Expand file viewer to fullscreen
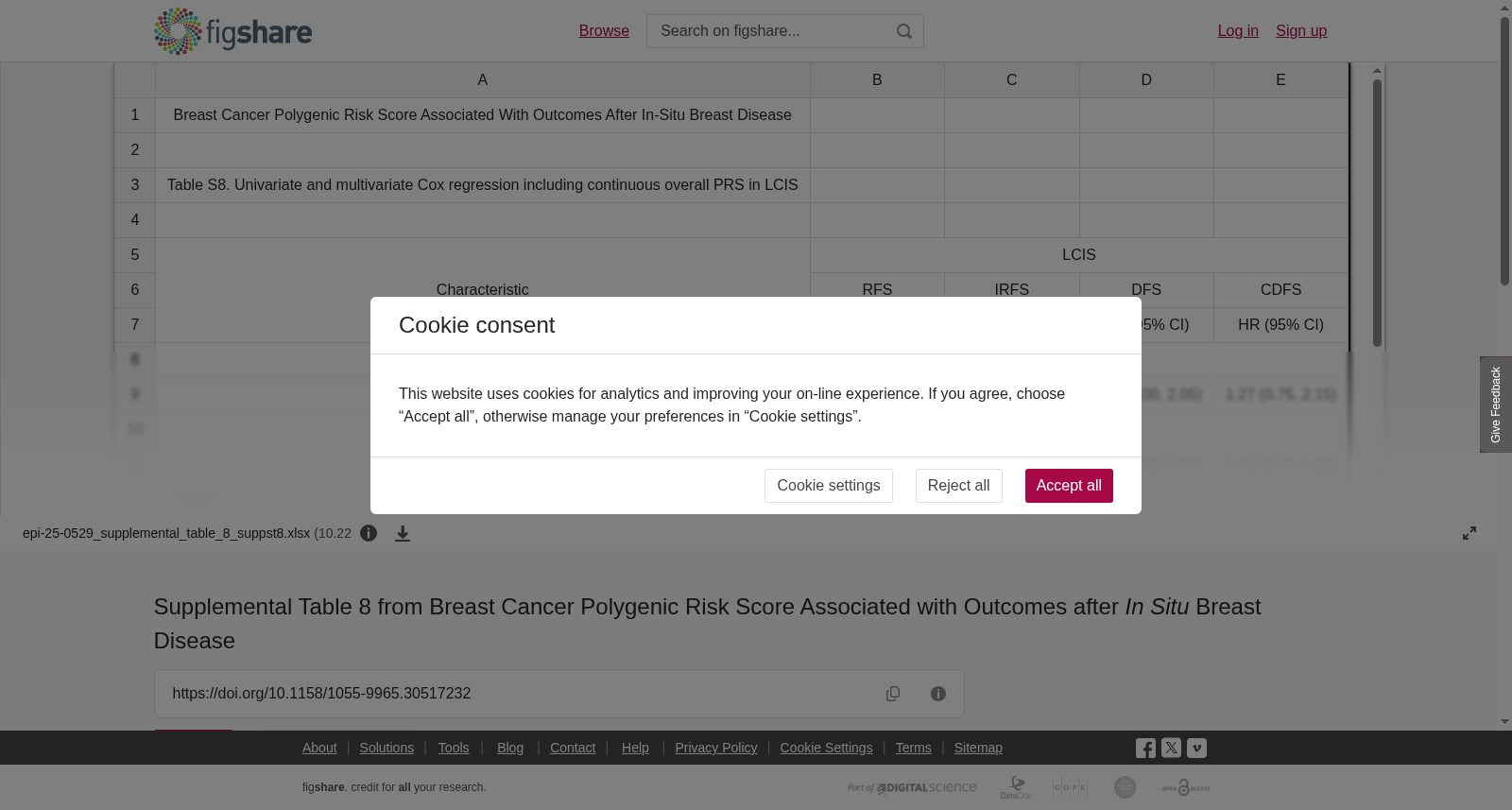The width and height of the screenshot is (1512, 810). point(1469,533)
